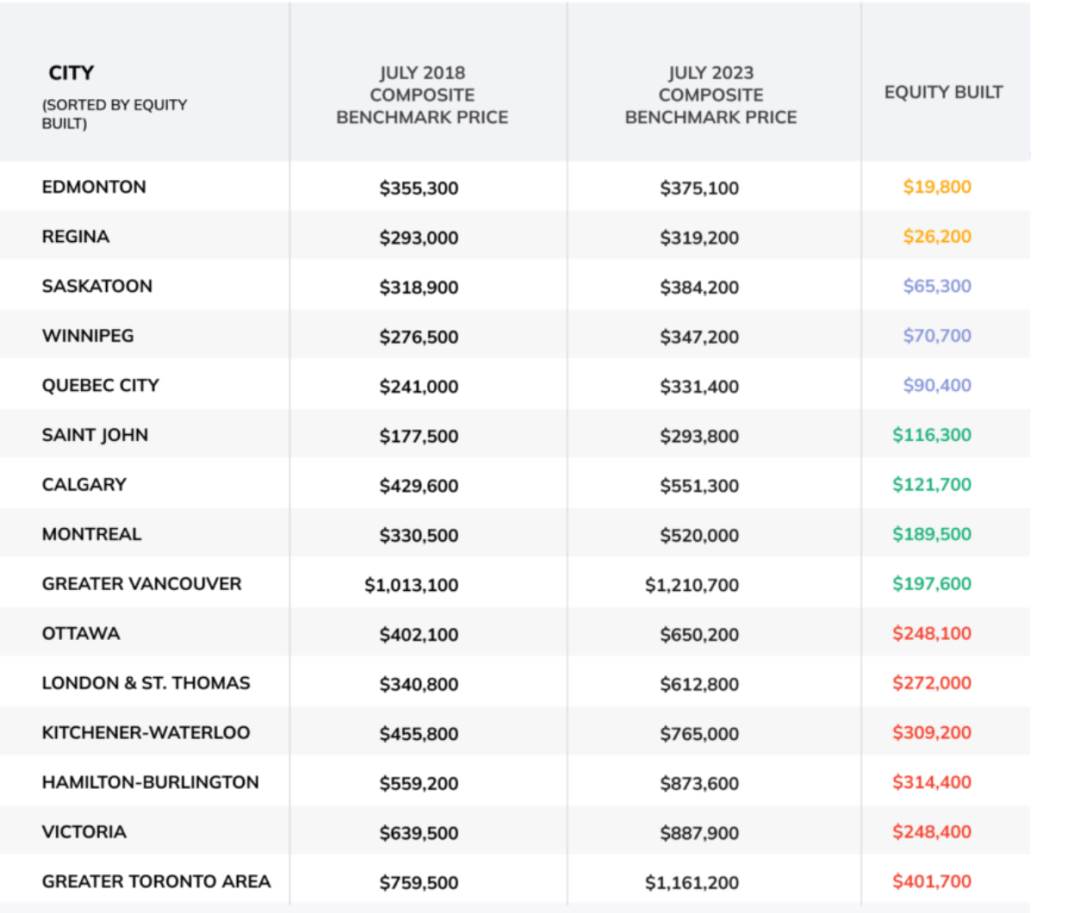Click the CALGARY city name

click(84, 485)
